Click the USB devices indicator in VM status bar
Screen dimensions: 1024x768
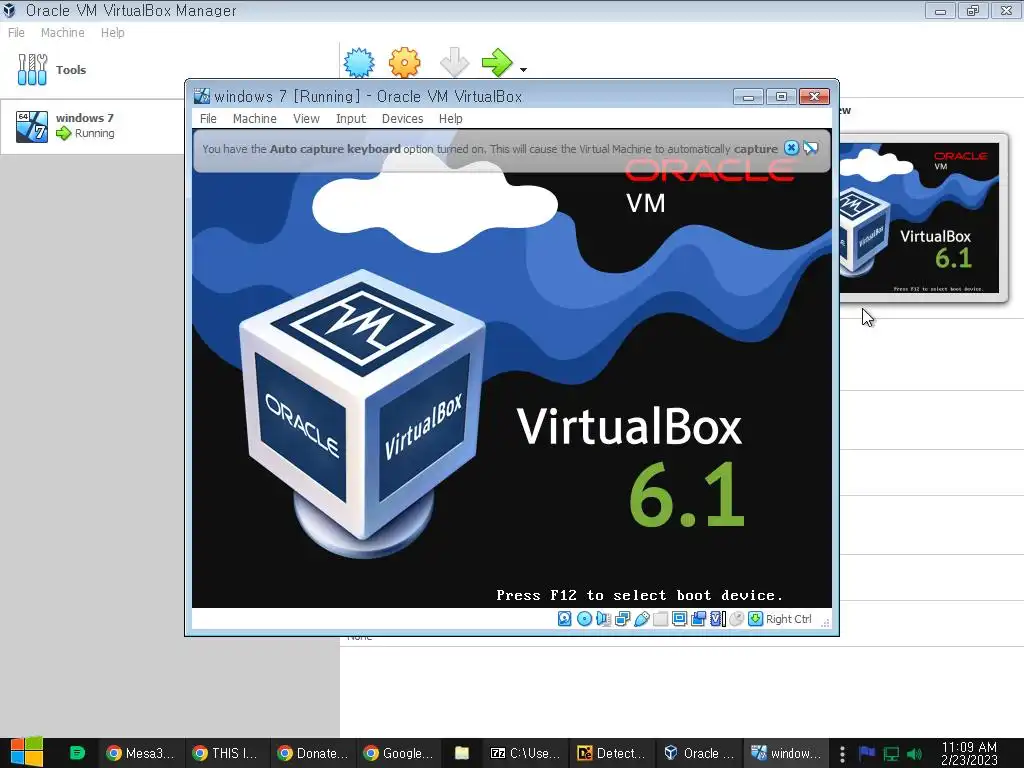tap(641, 618)
